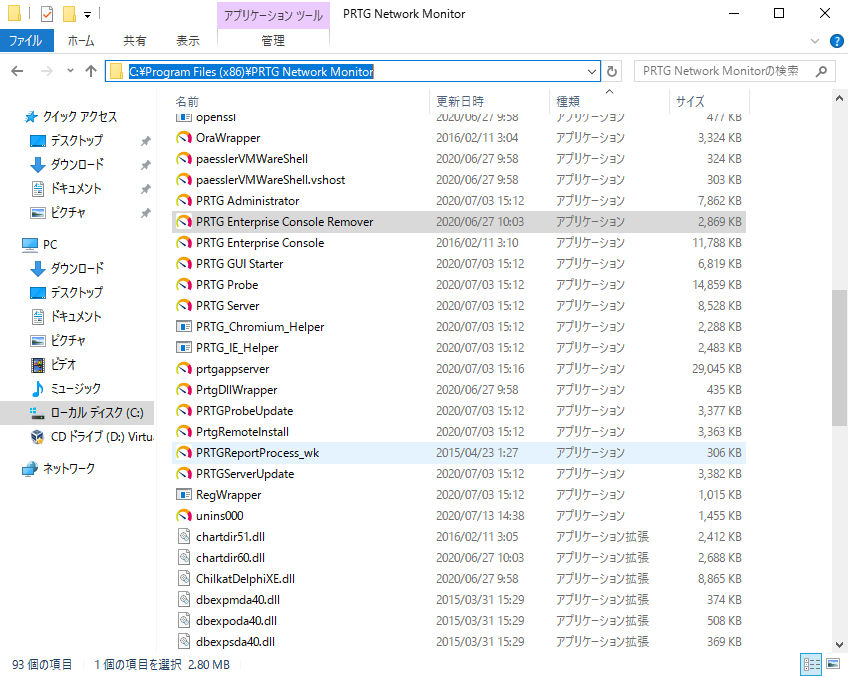
Task: Open the Explorer help icon
Action: (x=836, y=41)
